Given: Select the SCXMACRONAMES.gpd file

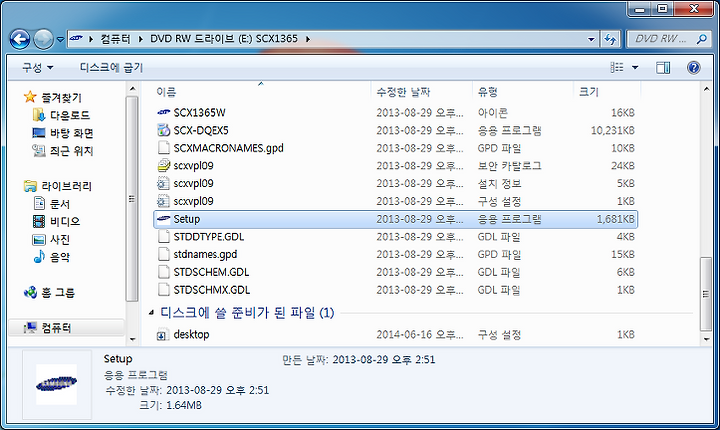Looking at the screenshot, I should (x=396, y=148).
